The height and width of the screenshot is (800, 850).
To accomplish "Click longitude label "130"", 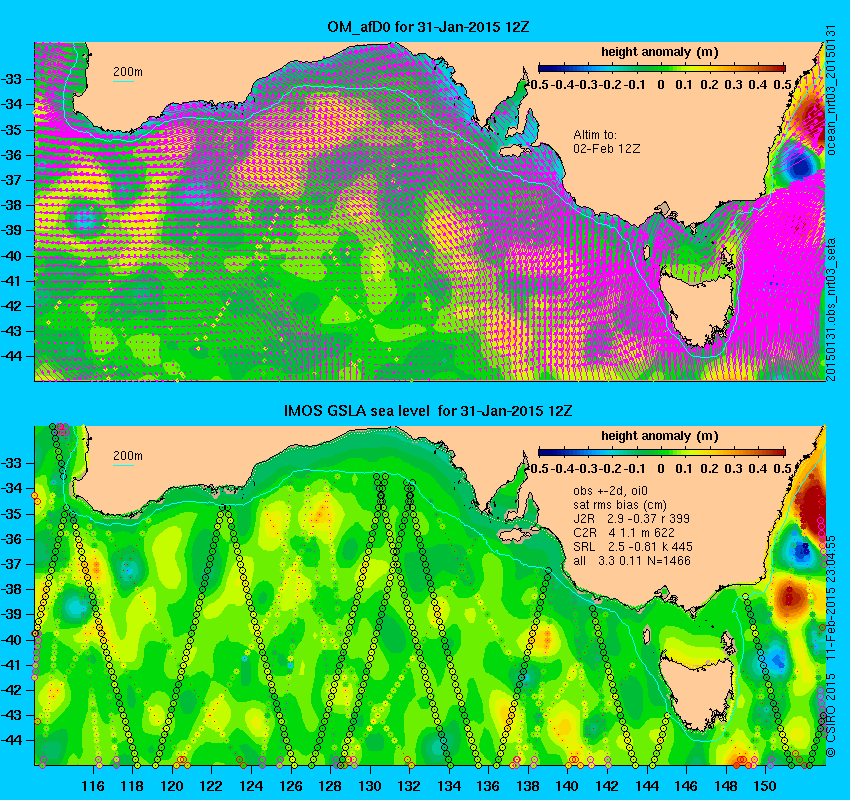I will 370,786.
